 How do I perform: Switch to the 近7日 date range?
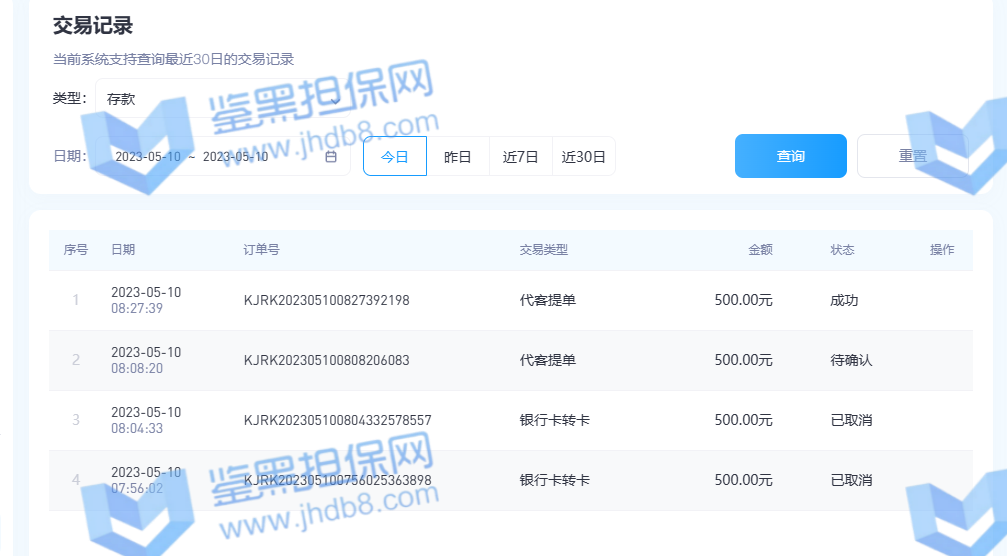(520, 157)
